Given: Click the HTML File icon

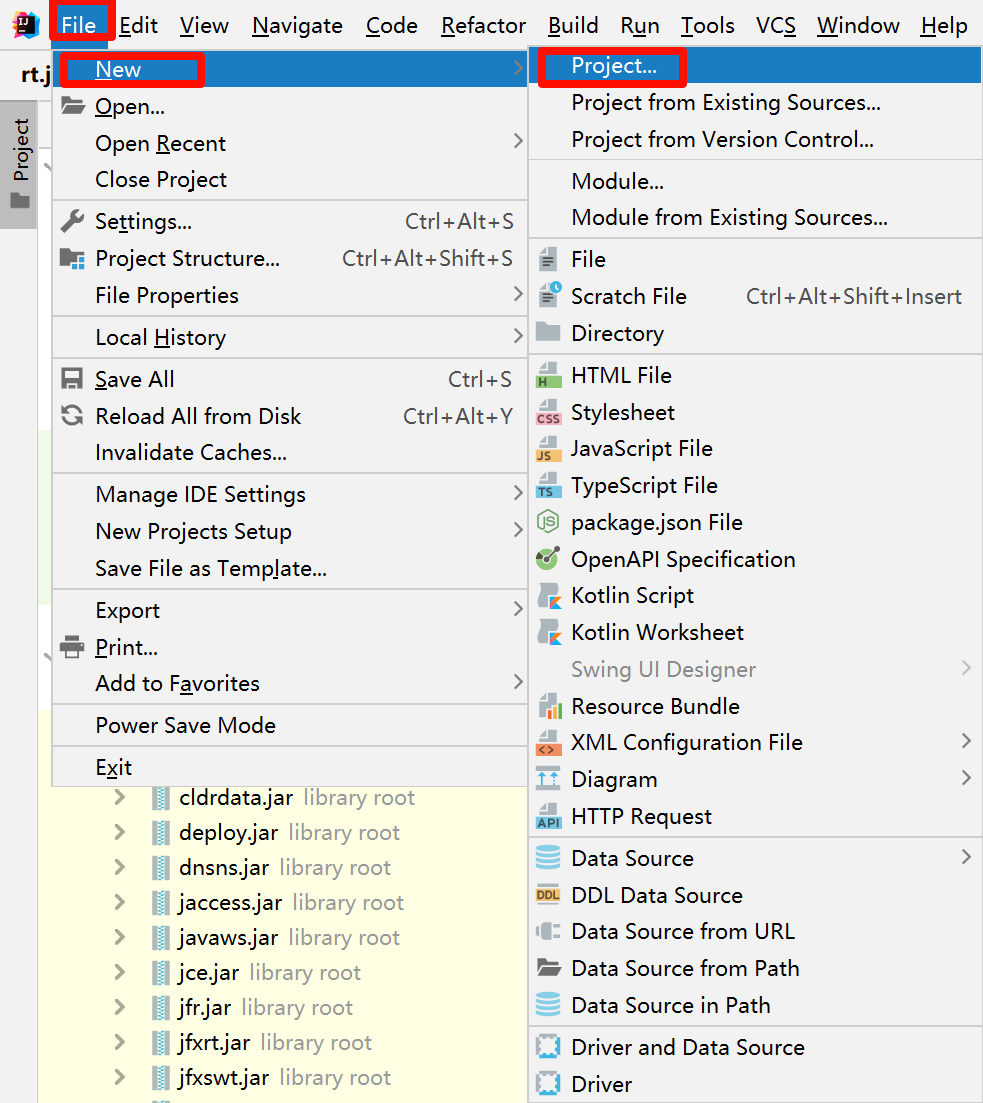Looking at the screenshot, I should pyautogui.click(x=548, y=376).
